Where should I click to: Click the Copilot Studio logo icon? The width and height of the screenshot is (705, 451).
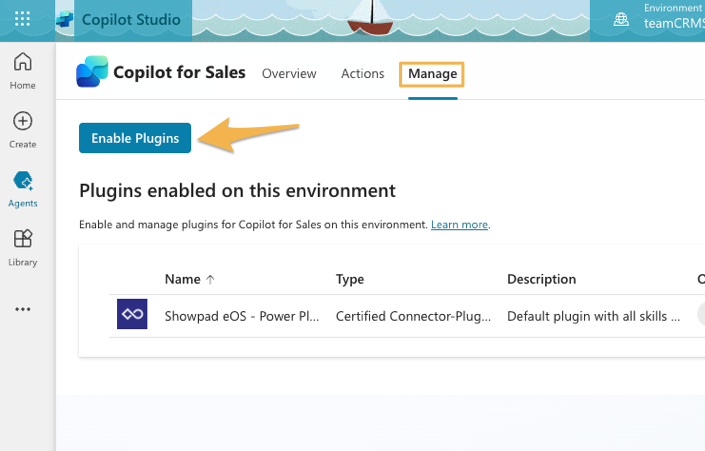click(x=64, y=19)
